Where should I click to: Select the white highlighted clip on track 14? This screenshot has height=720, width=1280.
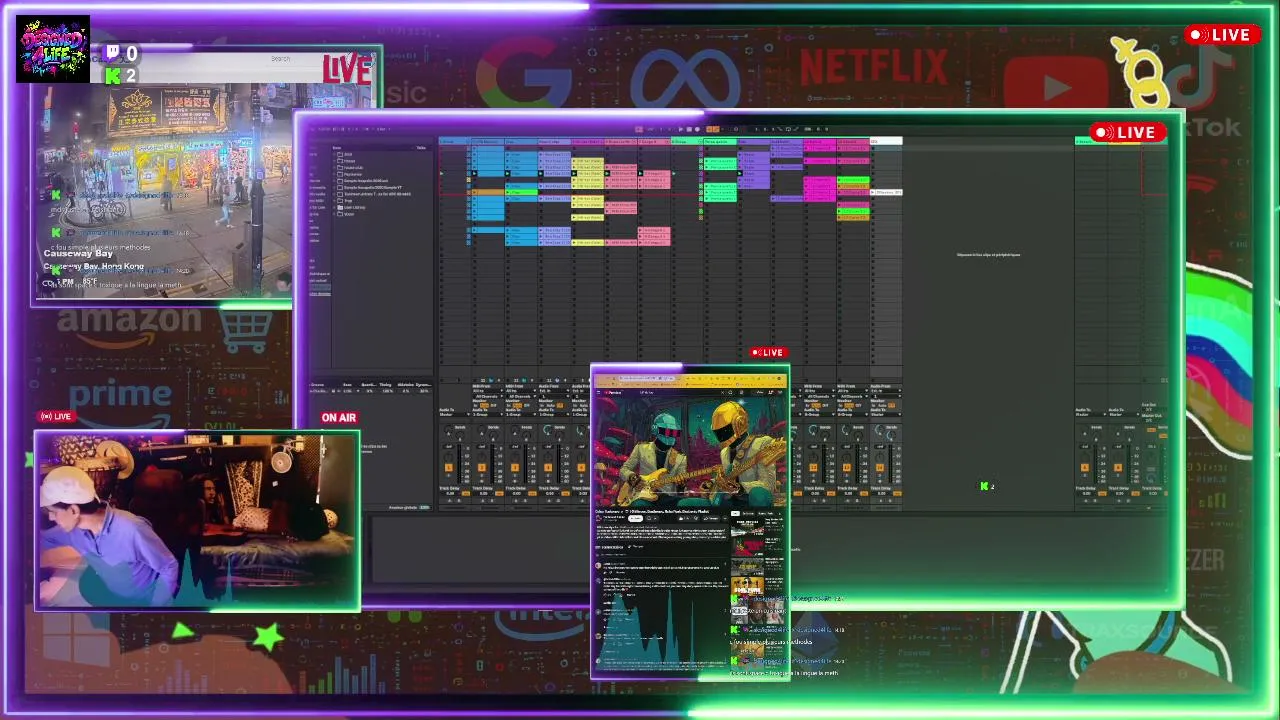(x=887, y=191)
